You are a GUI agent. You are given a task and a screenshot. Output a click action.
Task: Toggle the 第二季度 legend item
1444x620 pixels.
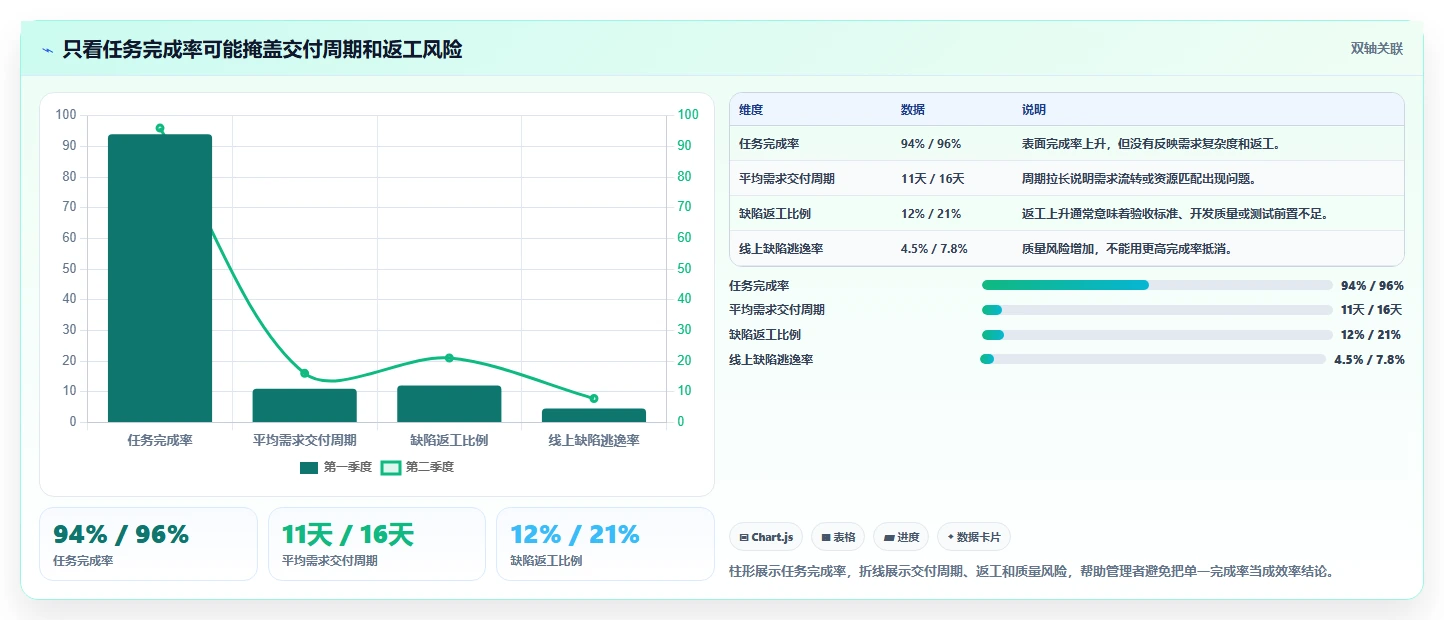[418, 467]
